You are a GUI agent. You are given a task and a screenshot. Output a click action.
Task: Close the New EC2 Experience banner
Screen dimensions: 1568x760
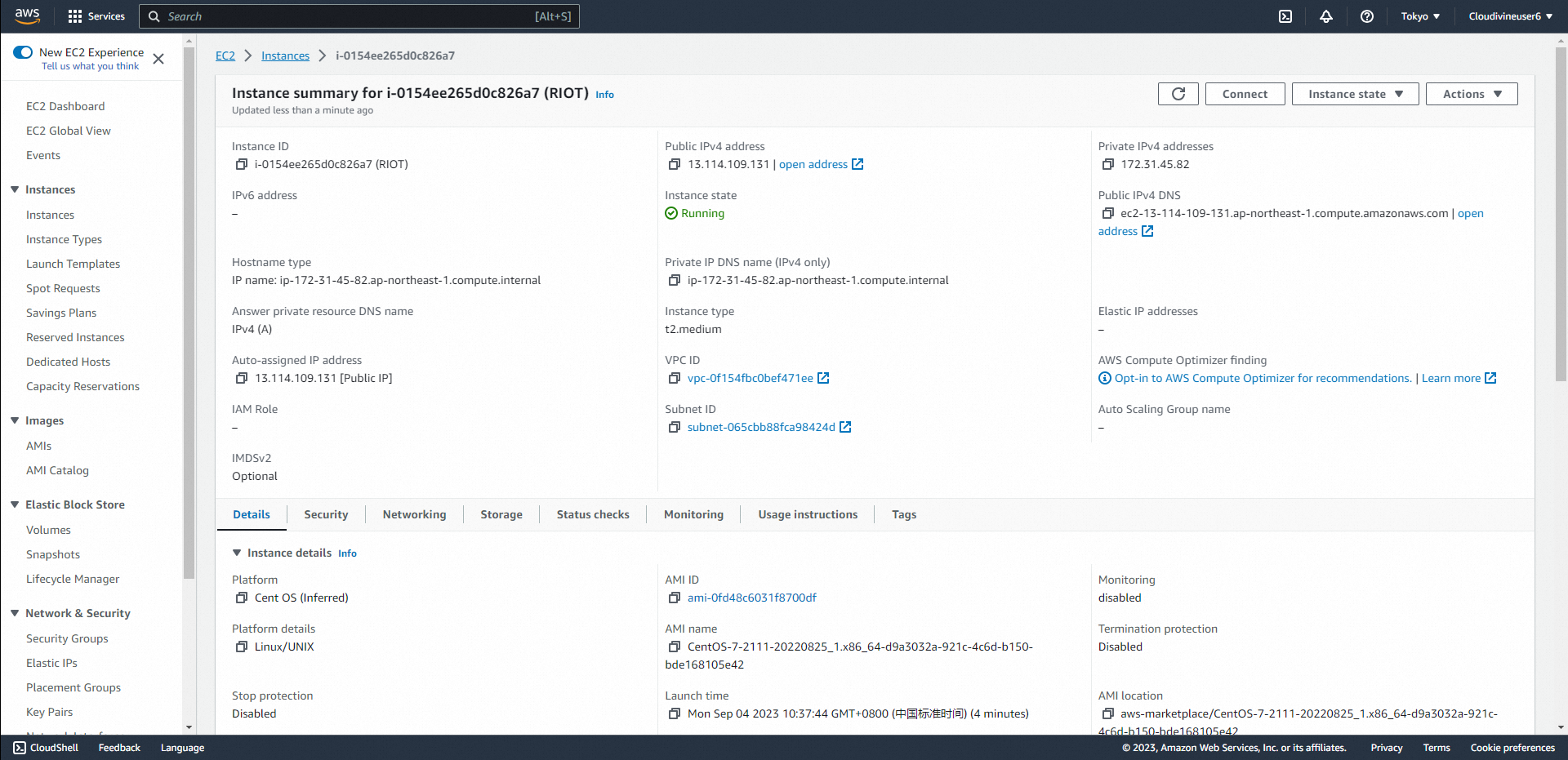click(x=158, y=59)
